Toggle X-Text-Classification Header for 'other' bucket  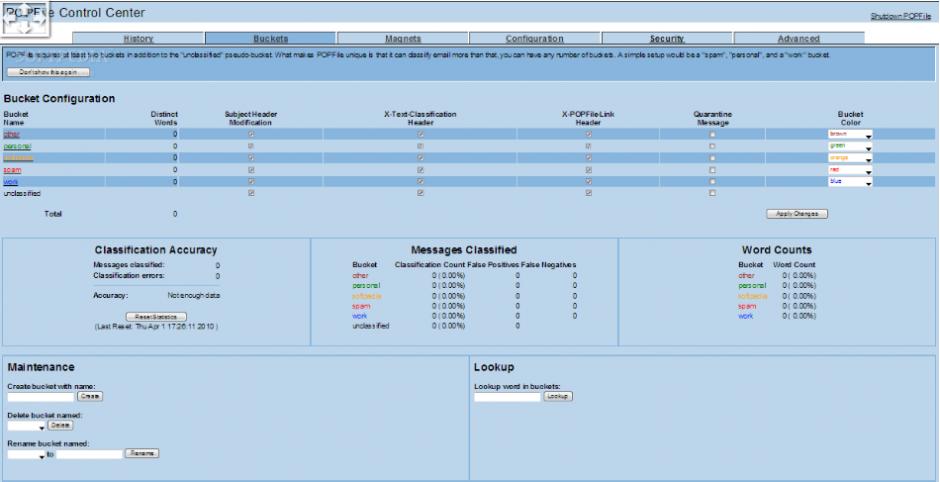point(420,134)
